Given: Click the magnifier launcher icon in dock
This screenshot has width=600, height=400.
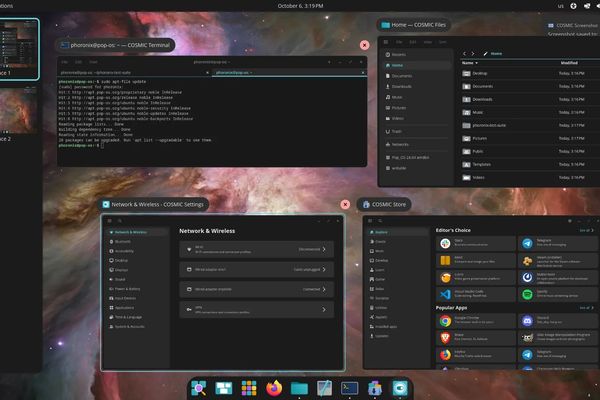Looking at the screenshot, I should pos(199,388).
